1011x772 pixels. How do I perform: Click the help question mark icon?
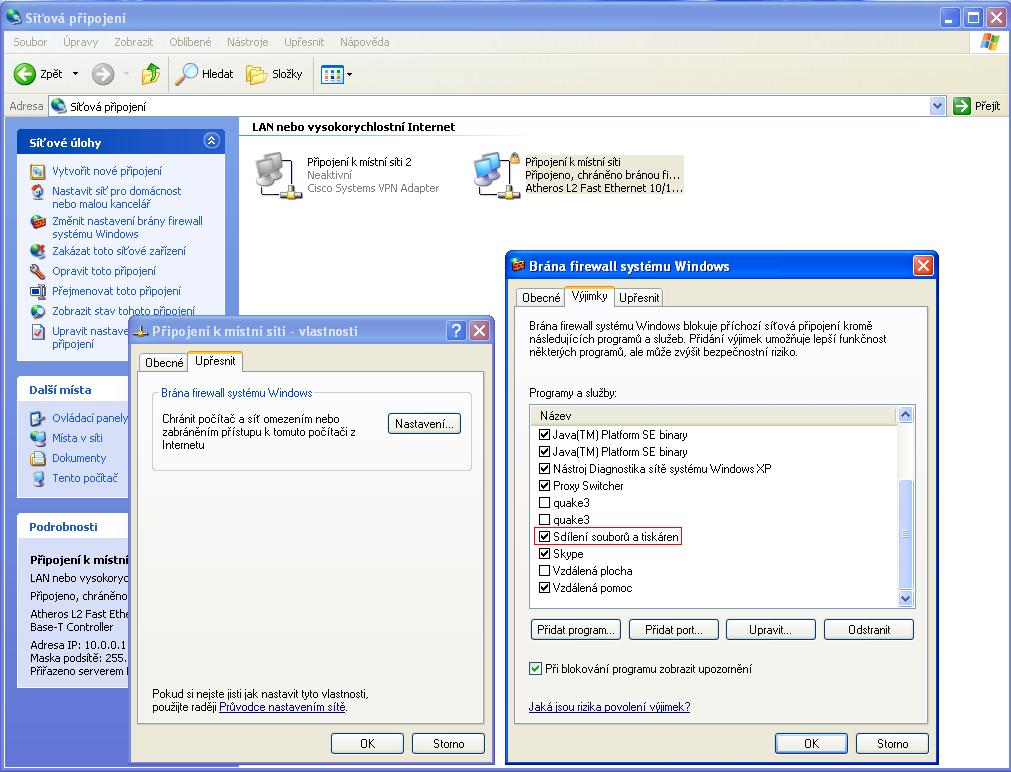[x=456, y=331]
